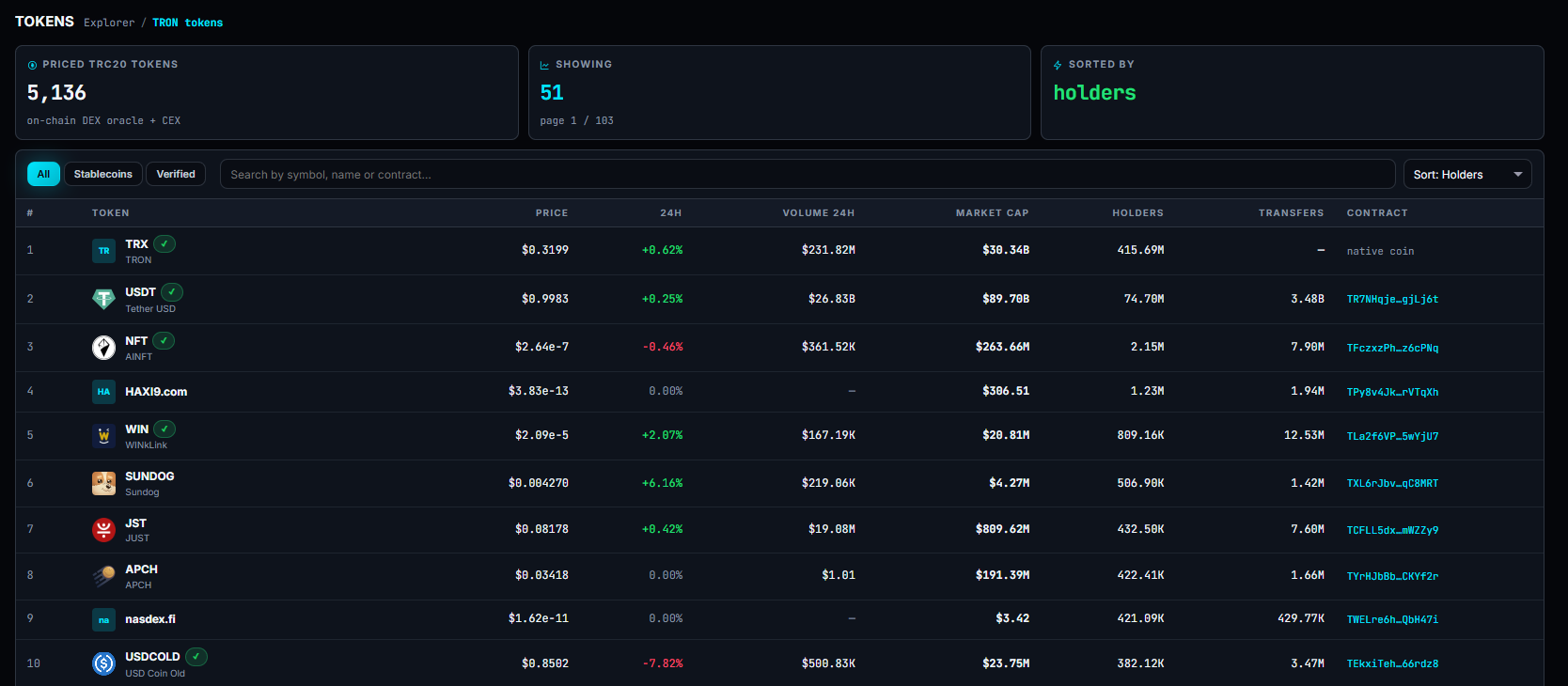Open the SUNDOG contract link TXL6rJbv…qC8MRT
Image resolution: width=1568 pixels, height=686 pixels.
pyautogui.click(x=1392, y=484)
